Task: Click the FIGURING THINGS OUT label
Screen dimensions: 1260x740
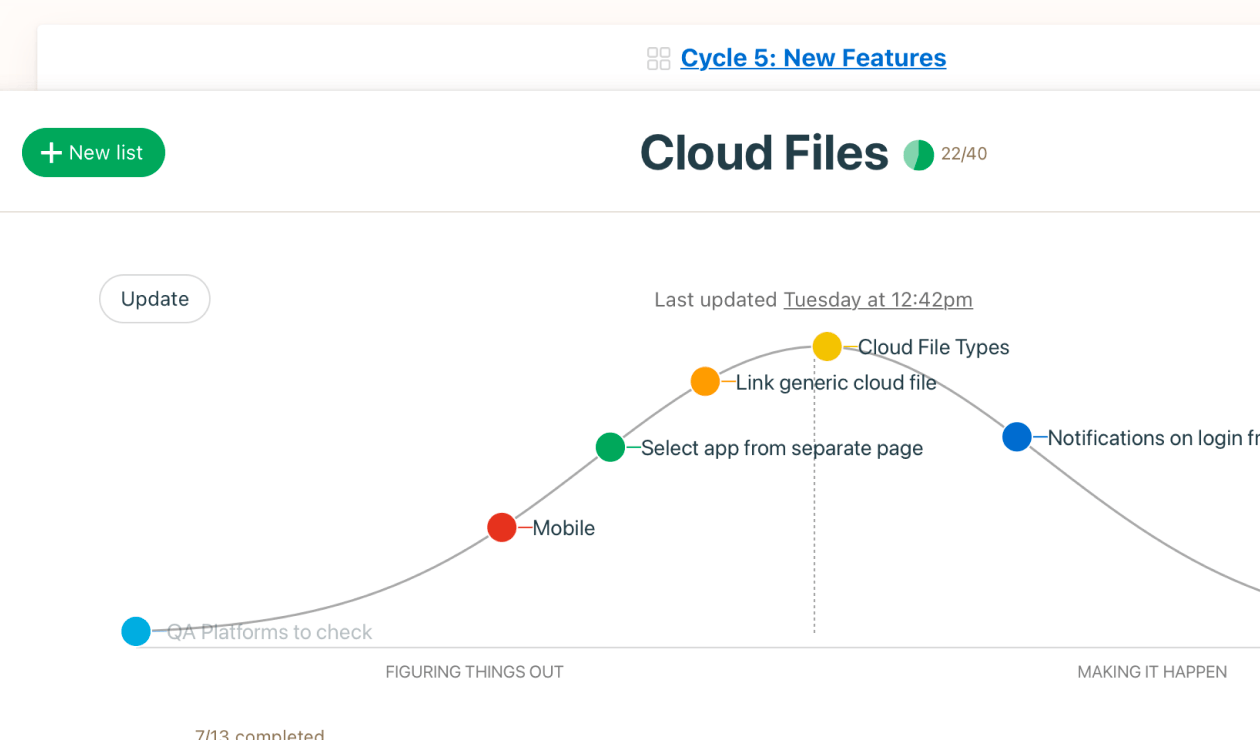Action: point(474,671)
